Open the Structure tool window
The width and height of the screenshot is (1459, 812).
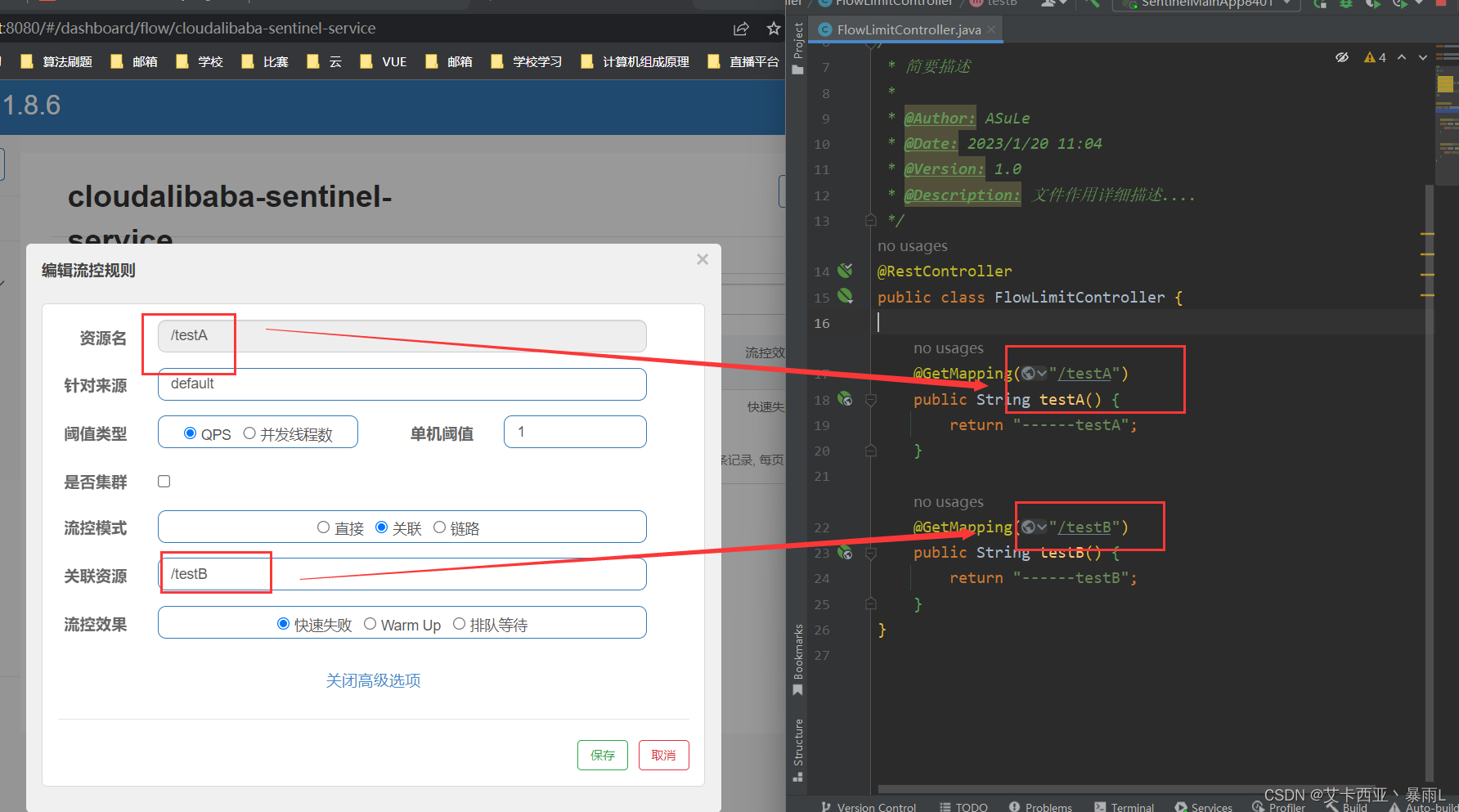[x=798, y=750]
